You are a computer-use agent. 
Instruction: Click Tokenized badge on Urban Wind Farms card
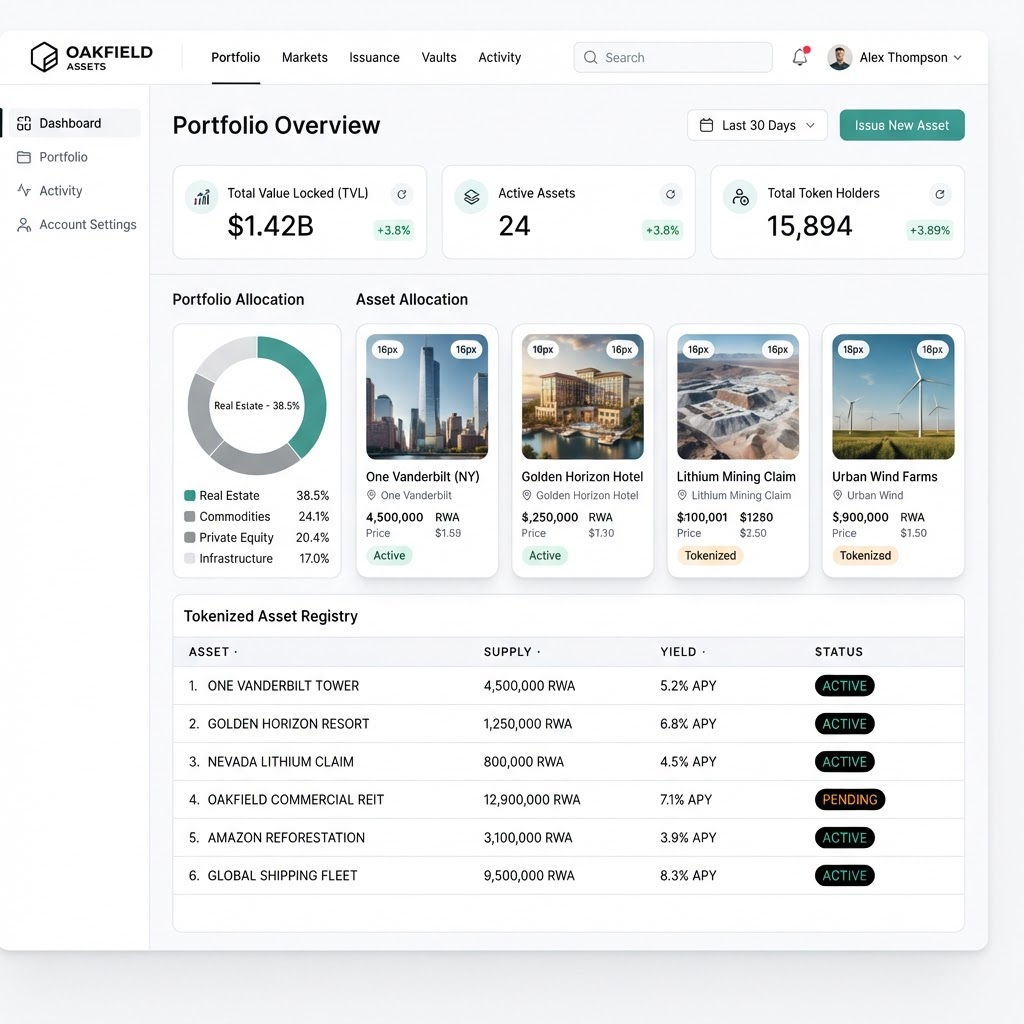[x=865, y=556]
